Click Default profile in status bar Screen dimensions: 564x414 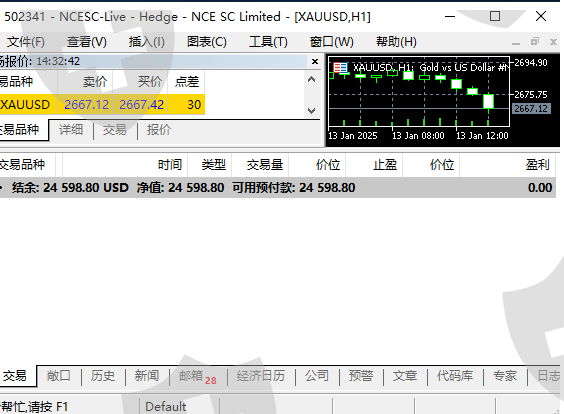(166, 407)
